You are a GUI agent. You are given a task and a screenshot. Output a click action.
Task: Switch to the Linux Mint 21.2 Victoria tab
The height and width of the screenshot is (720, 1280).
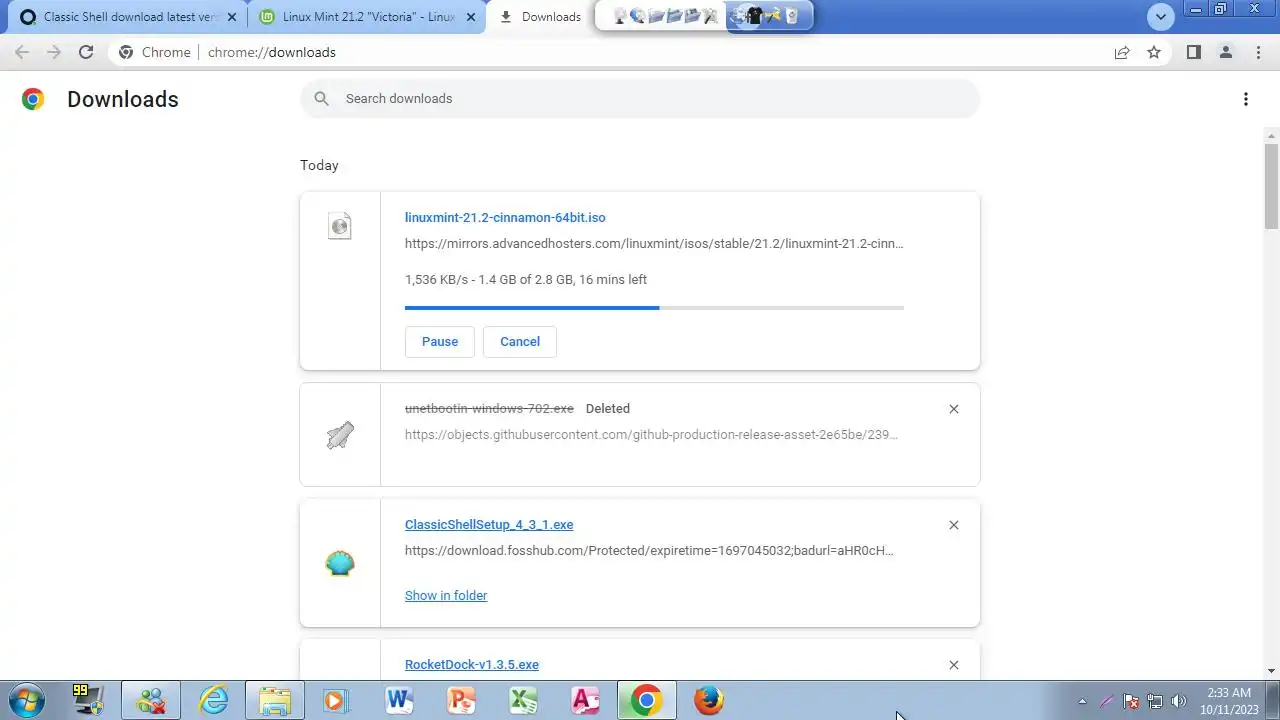[x=366, y=17]
